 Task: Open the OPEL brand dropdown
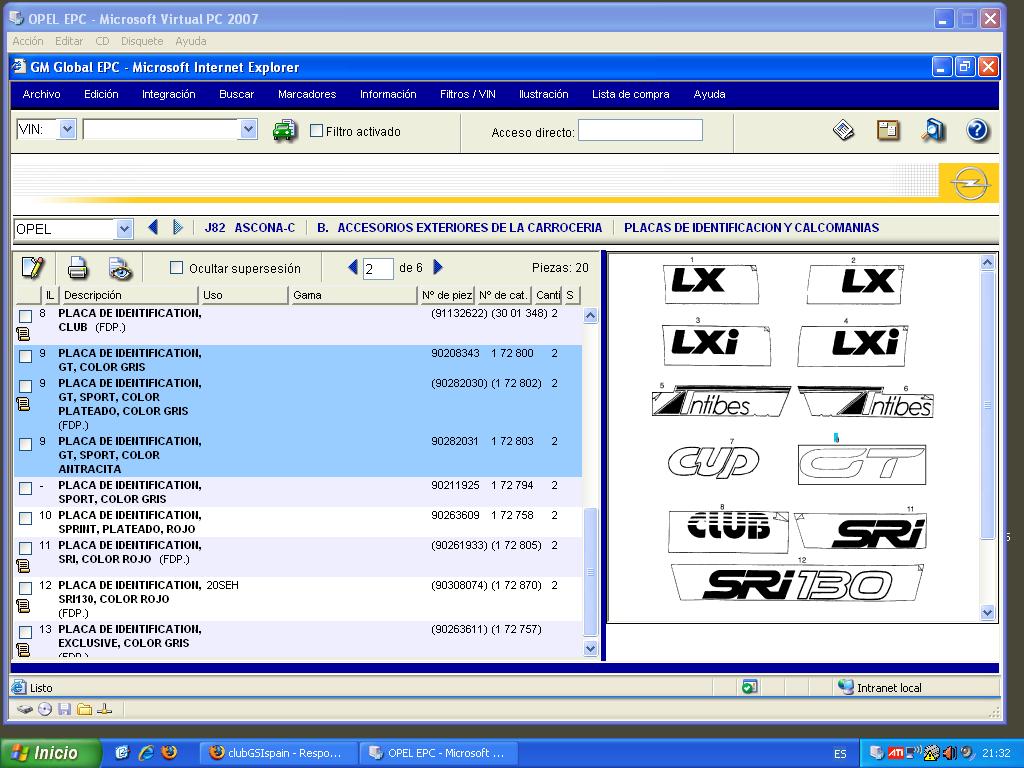coord(124,229)
